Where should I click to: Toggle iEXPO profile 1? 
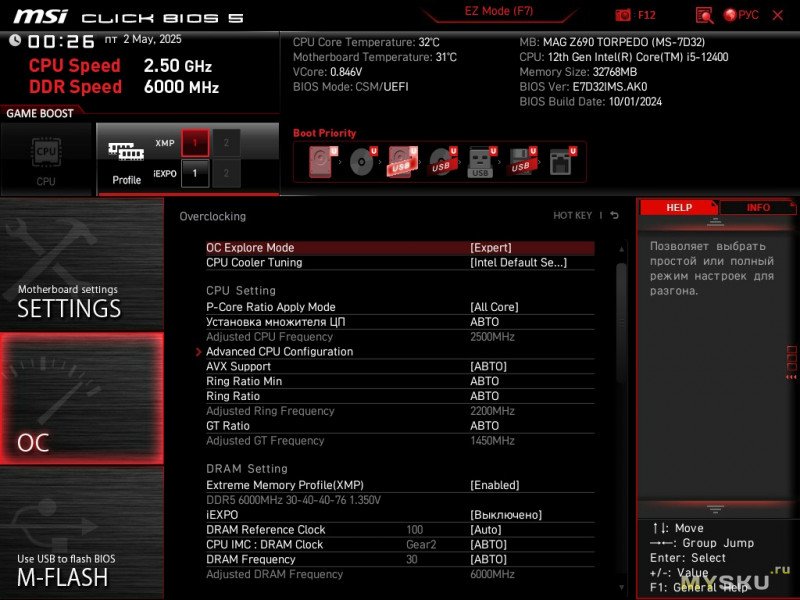pyautogui.click(x=195, y=173)
